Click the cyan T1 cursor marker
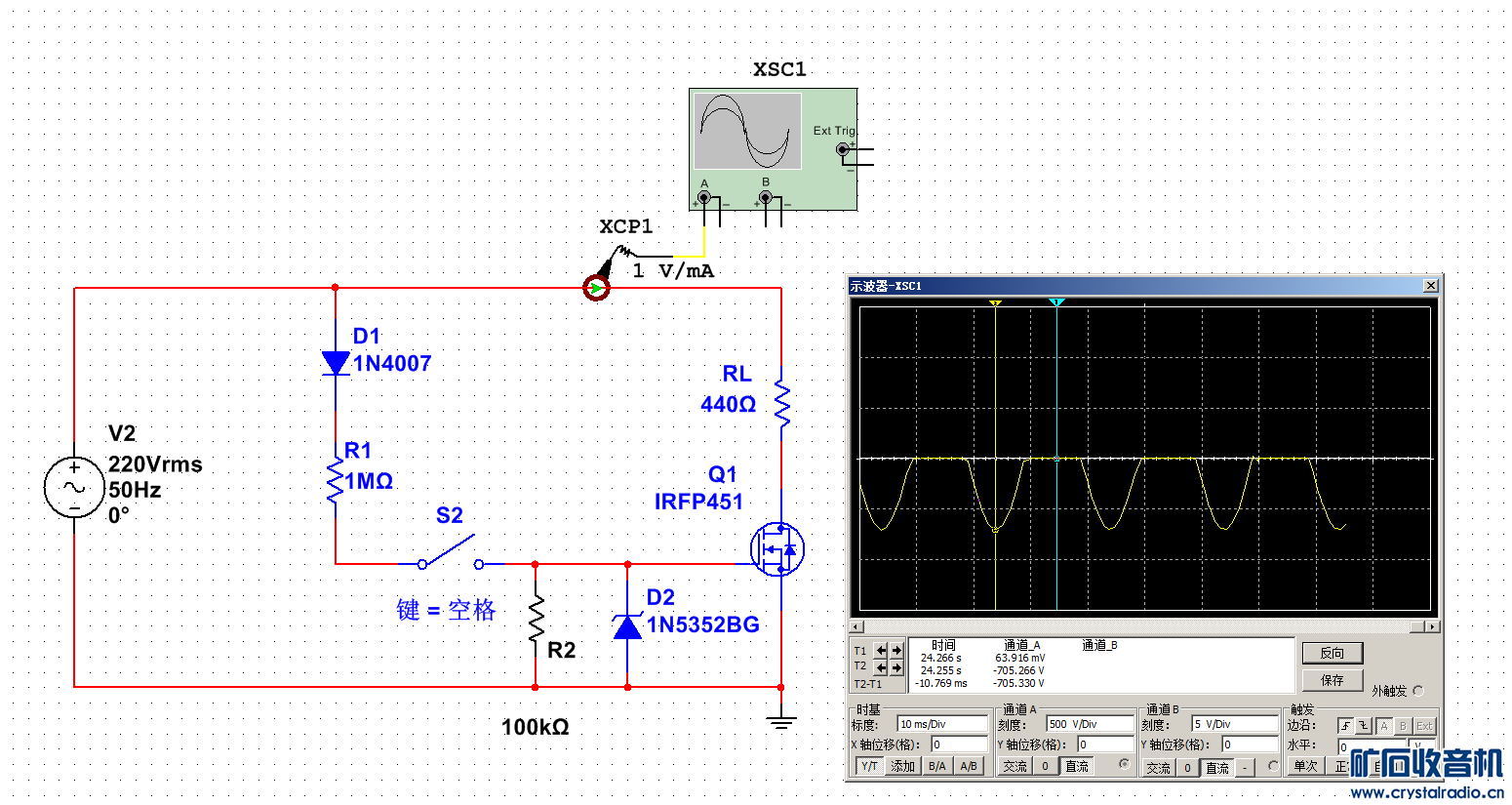This screenshot has width=1512, height=805. tap(1056, 303)
